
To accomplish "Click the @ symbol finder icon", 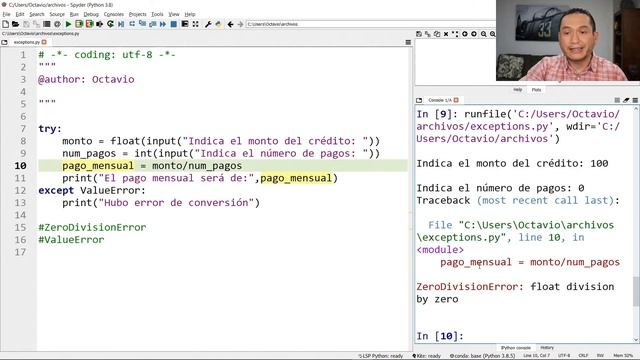I will [x=57, y=24].
